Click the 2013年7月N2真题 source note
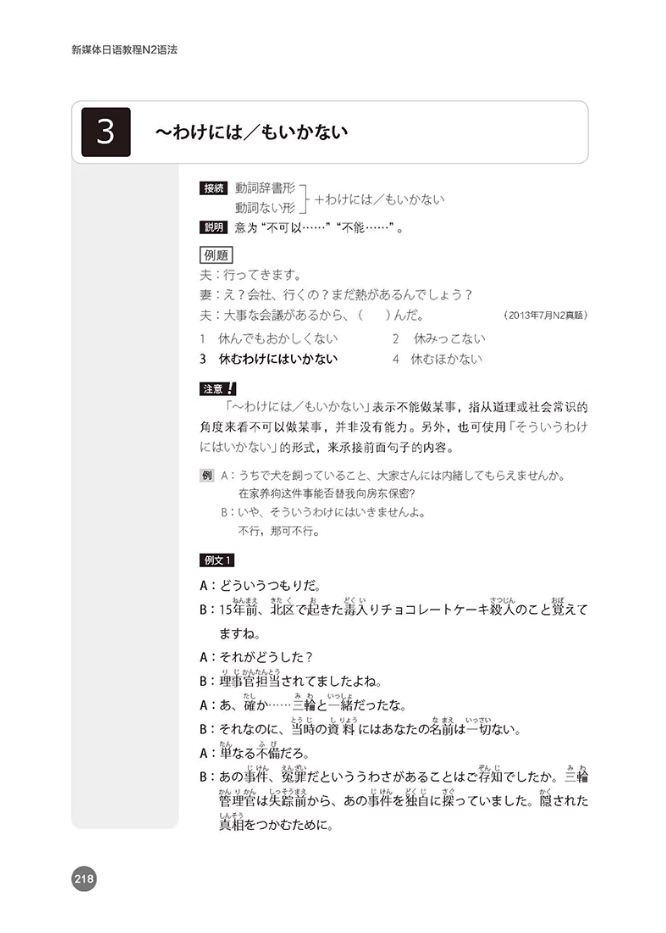 (x=545, y=315)
